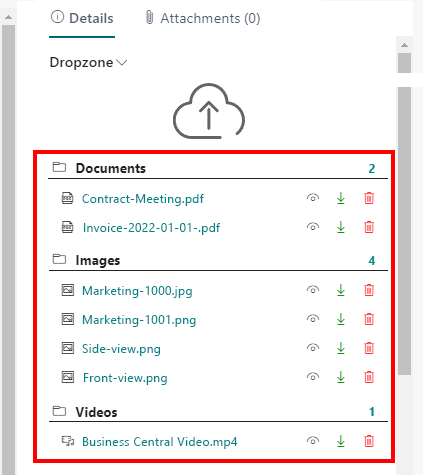Click the cloud upload icon
This screenshot has width=423, height=475.
tap(209, 111)
